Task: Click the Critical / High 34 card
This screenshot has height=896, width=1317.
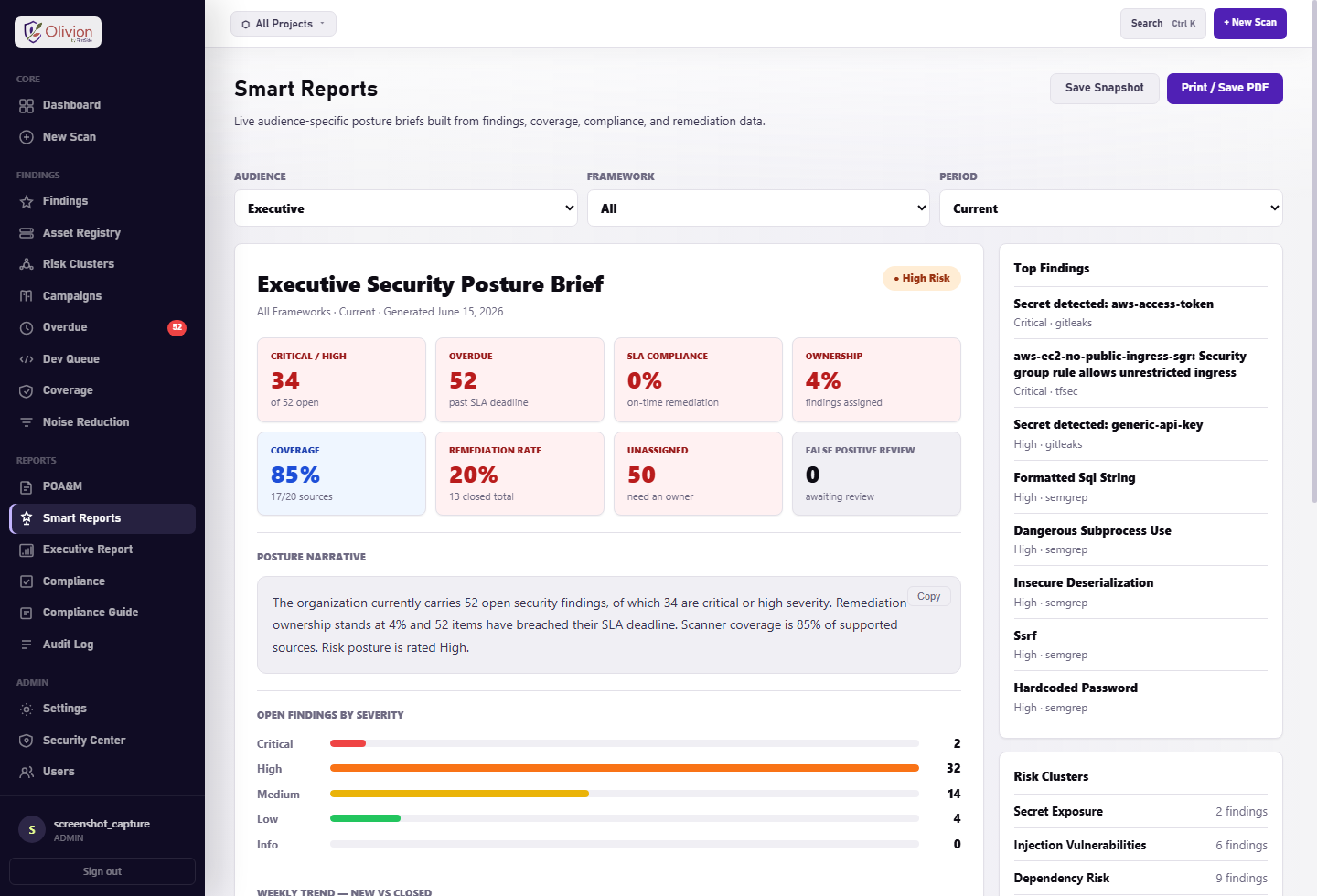Action: coord(341,379)
